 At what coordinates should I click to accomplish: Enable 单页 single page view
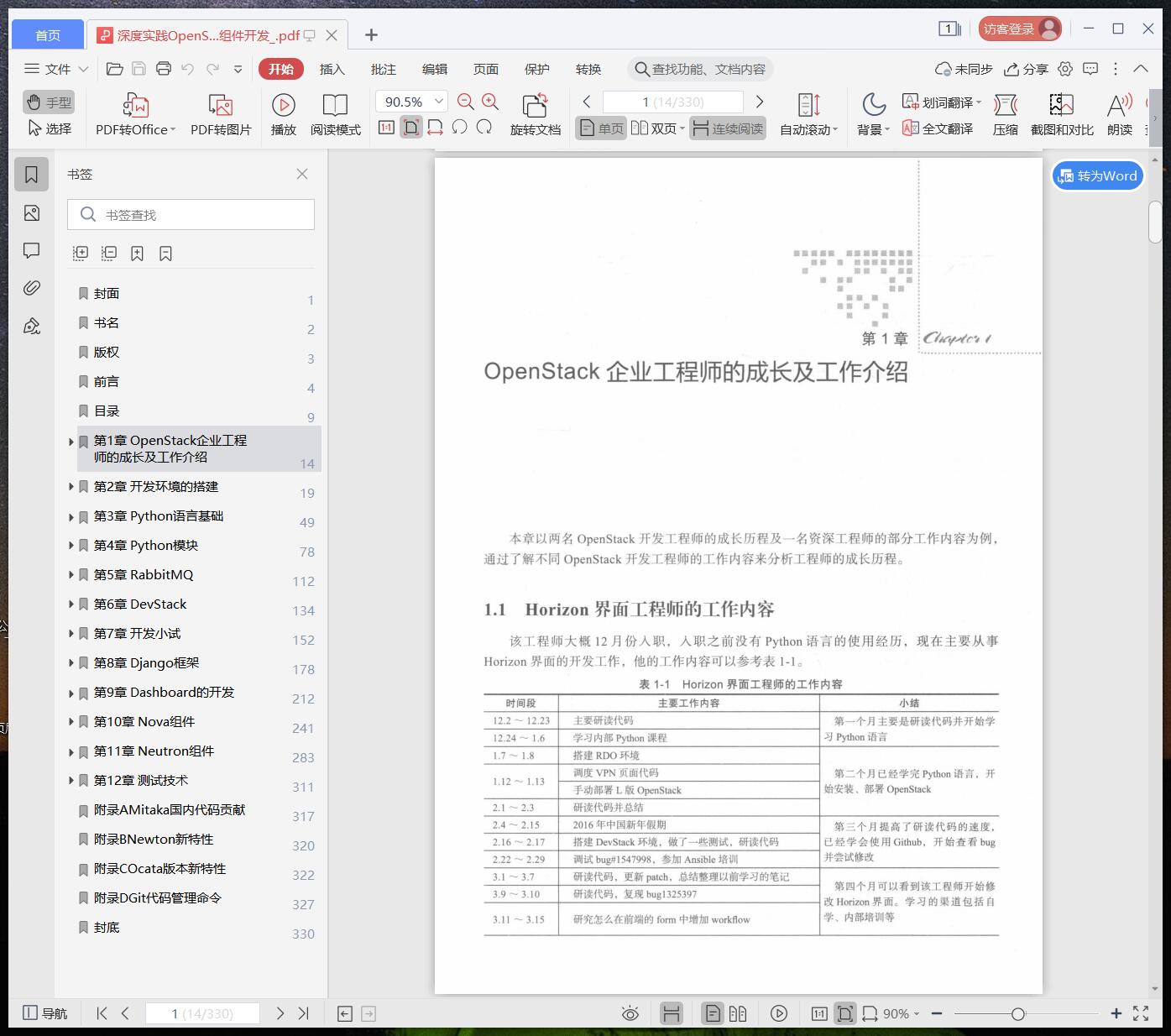(x=601, y=128)
